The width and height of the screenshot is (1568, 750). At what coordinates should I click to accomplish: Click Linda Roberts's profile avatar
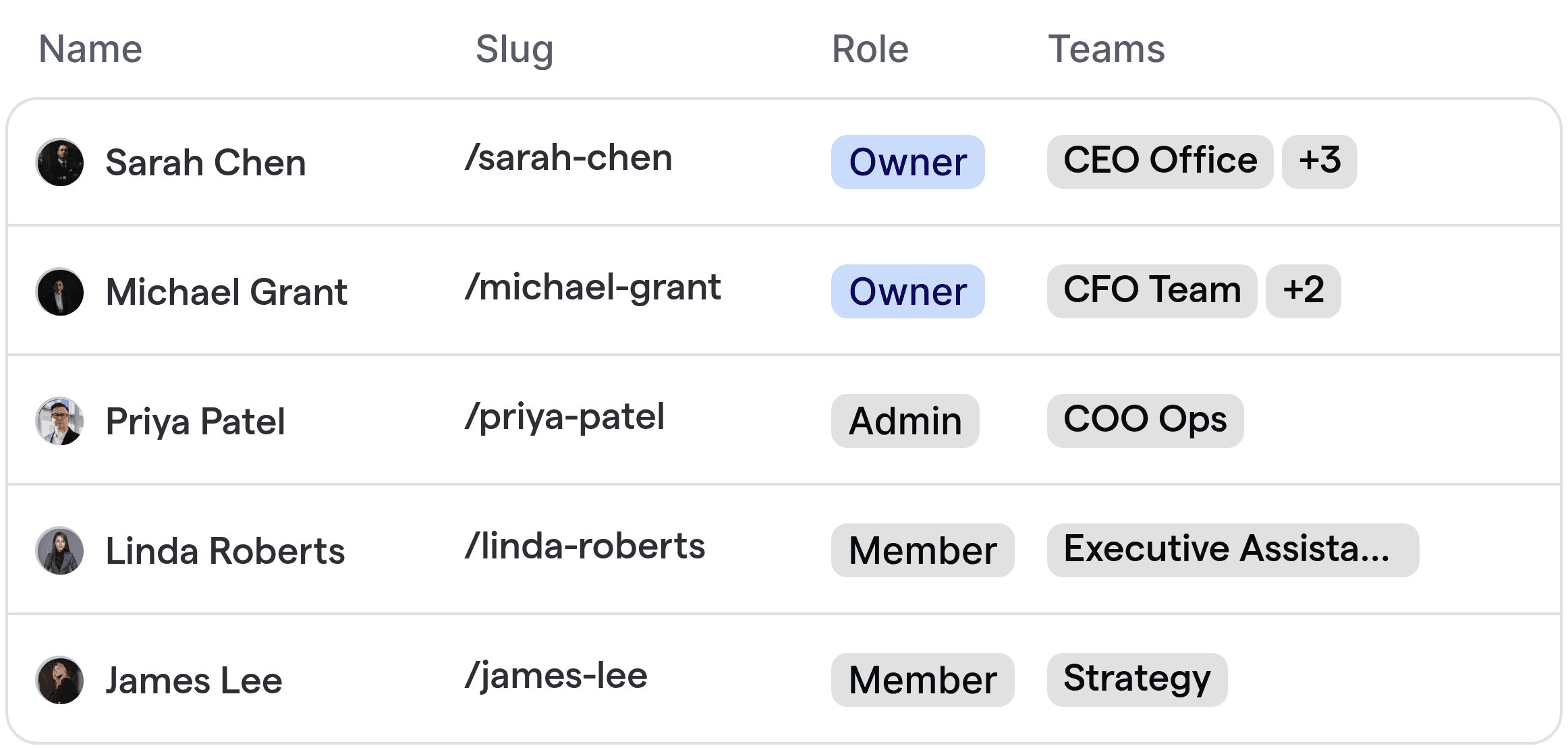pos(59,550)
